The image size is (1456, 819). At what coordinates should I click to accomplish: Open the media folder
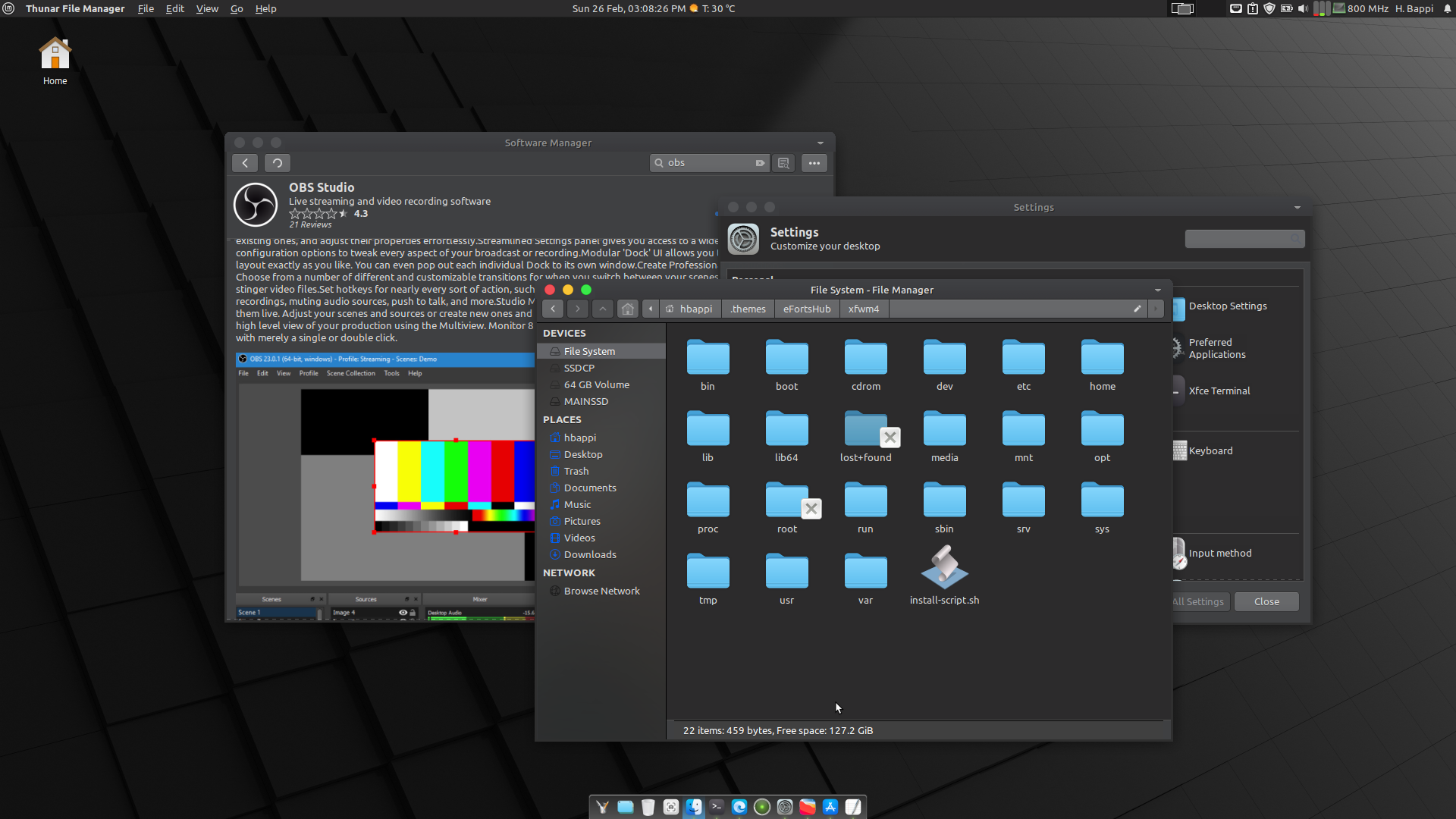(x=945, y=436)
